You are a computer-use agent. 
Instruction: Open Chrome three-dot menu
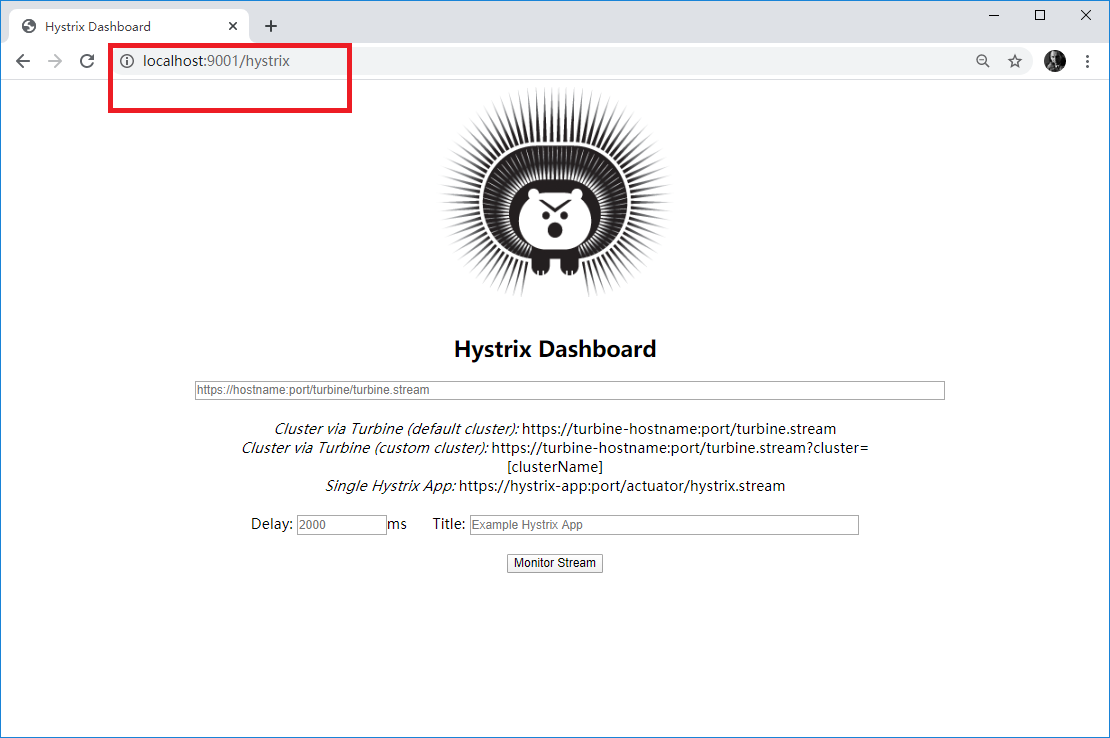(x=1087, y=62)
